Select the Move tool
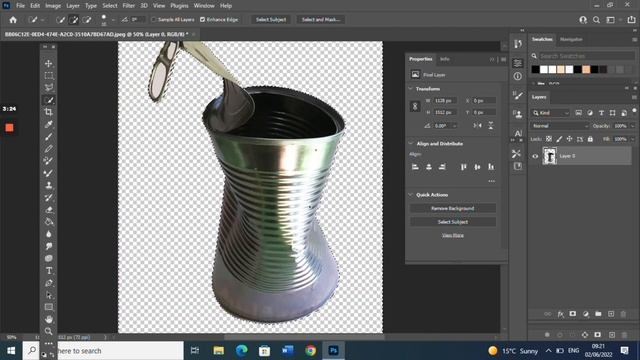640x360 pixels. pos(49,64)
